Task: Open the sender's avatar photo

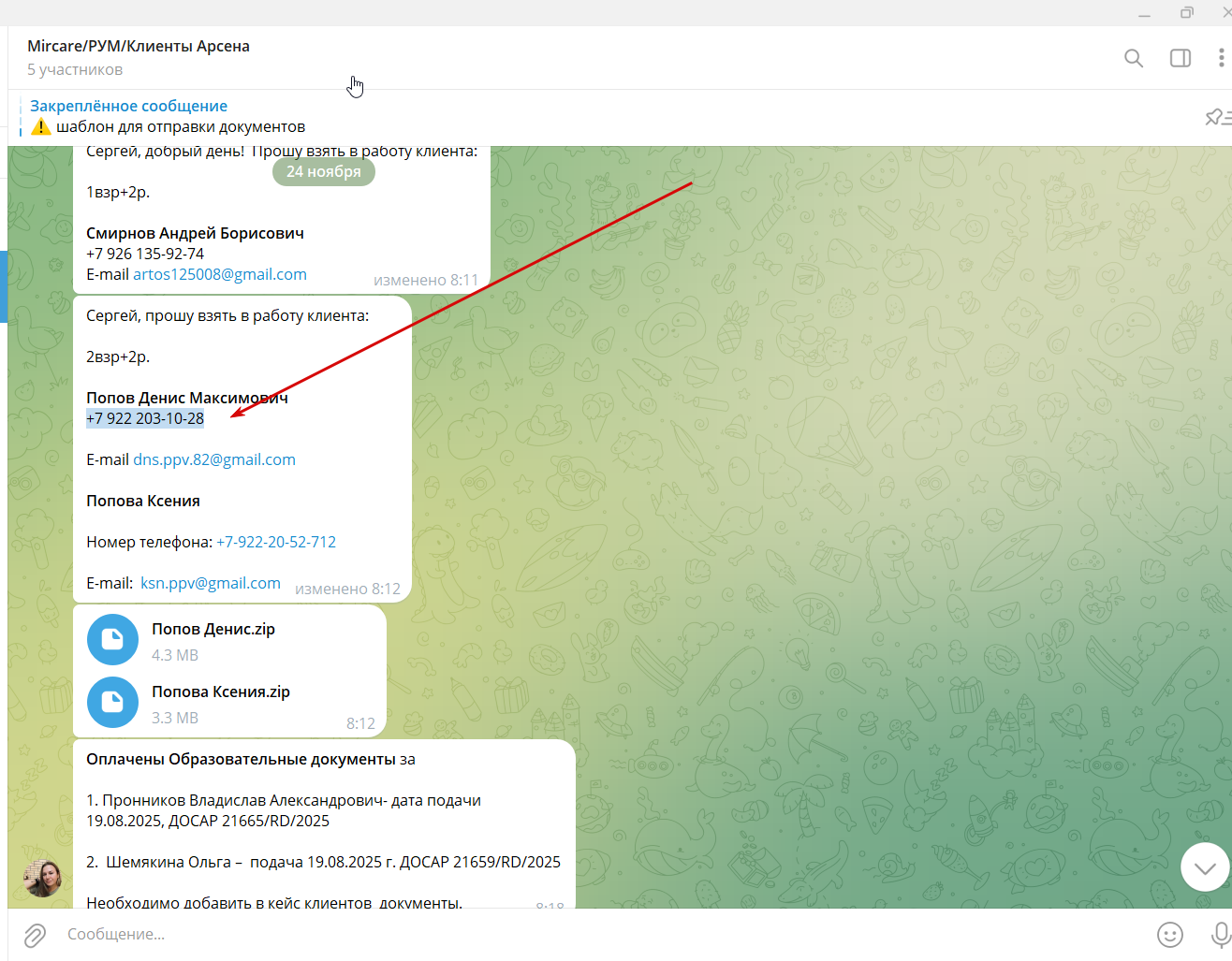Action: [x=42, y=878]
